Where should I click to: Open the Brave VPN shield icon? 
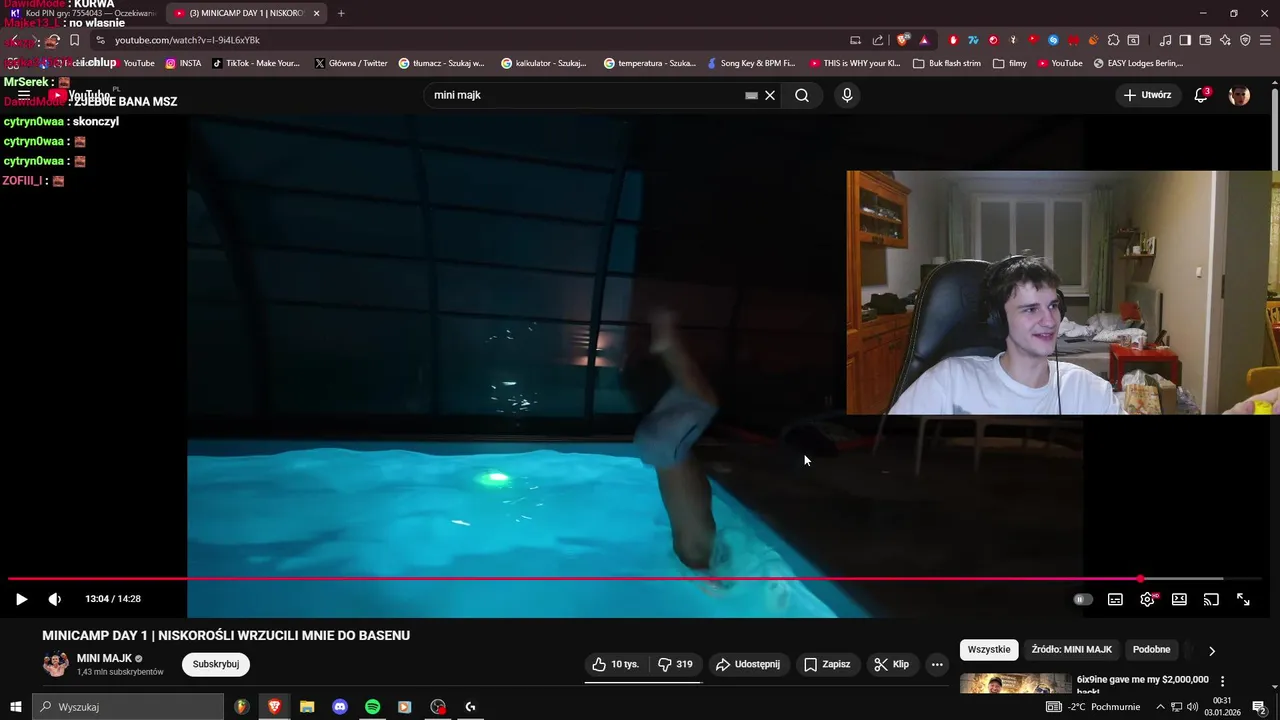1245,40
